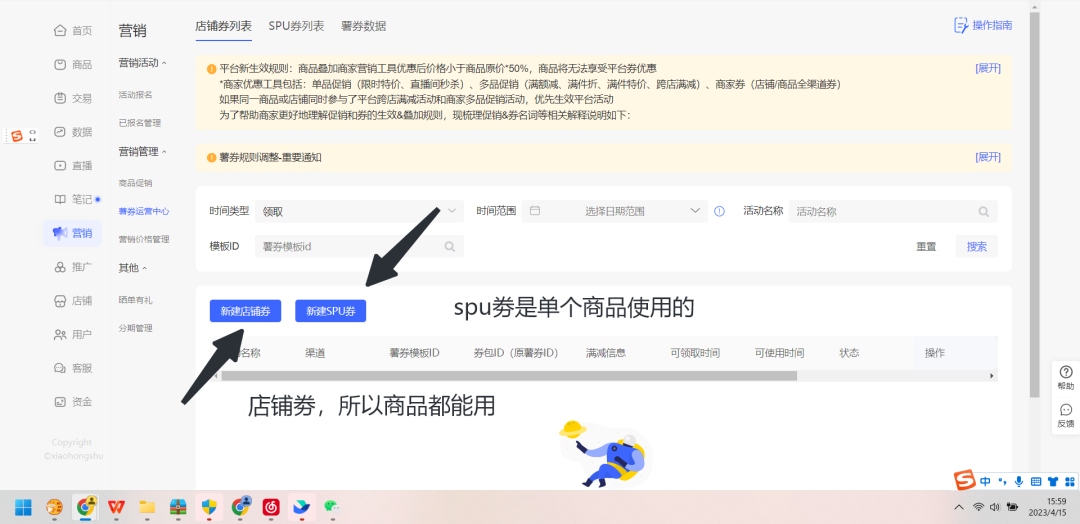Open the 帮助 help widget

[x=1066, y=377]
